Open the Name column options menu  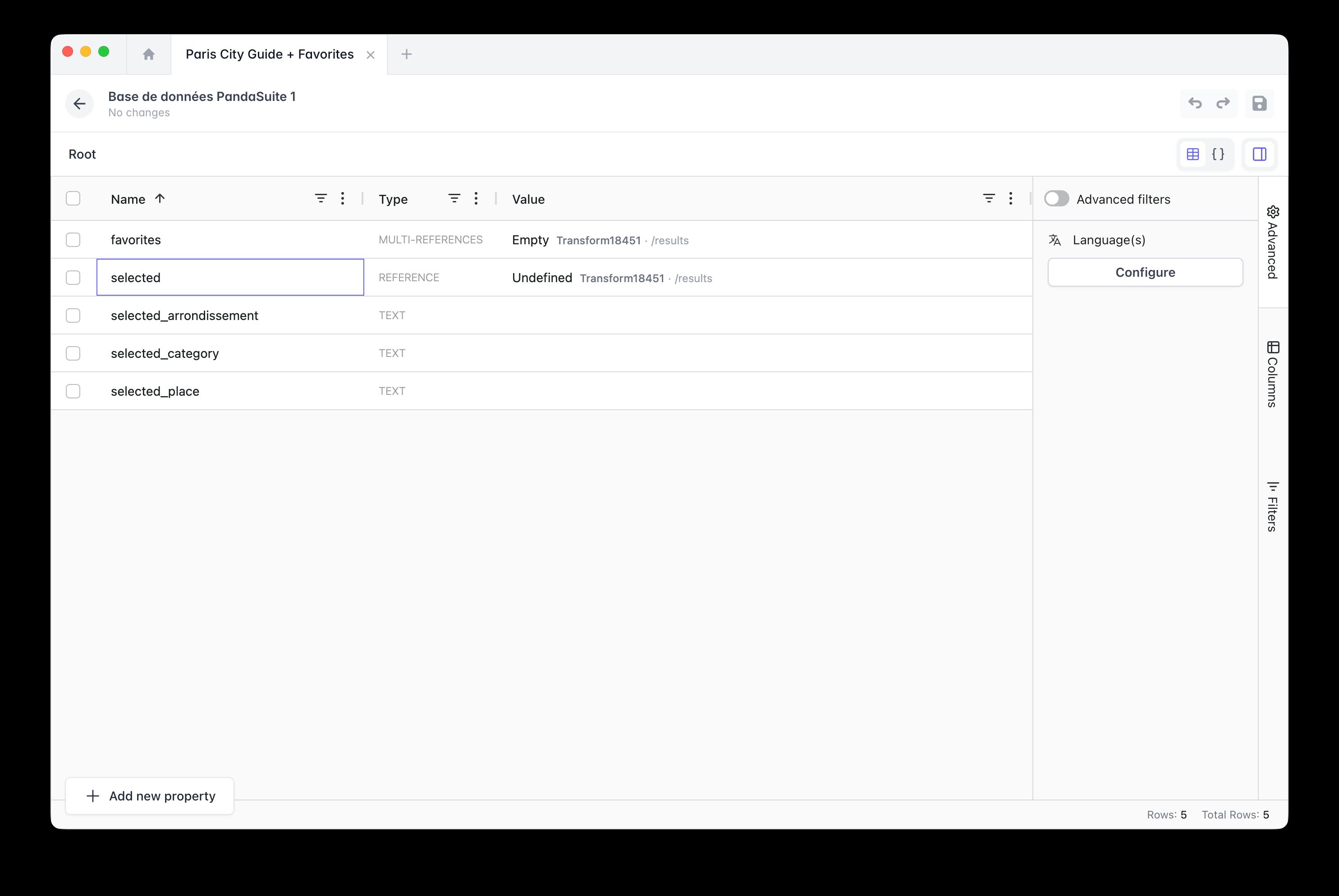[342, 198]
